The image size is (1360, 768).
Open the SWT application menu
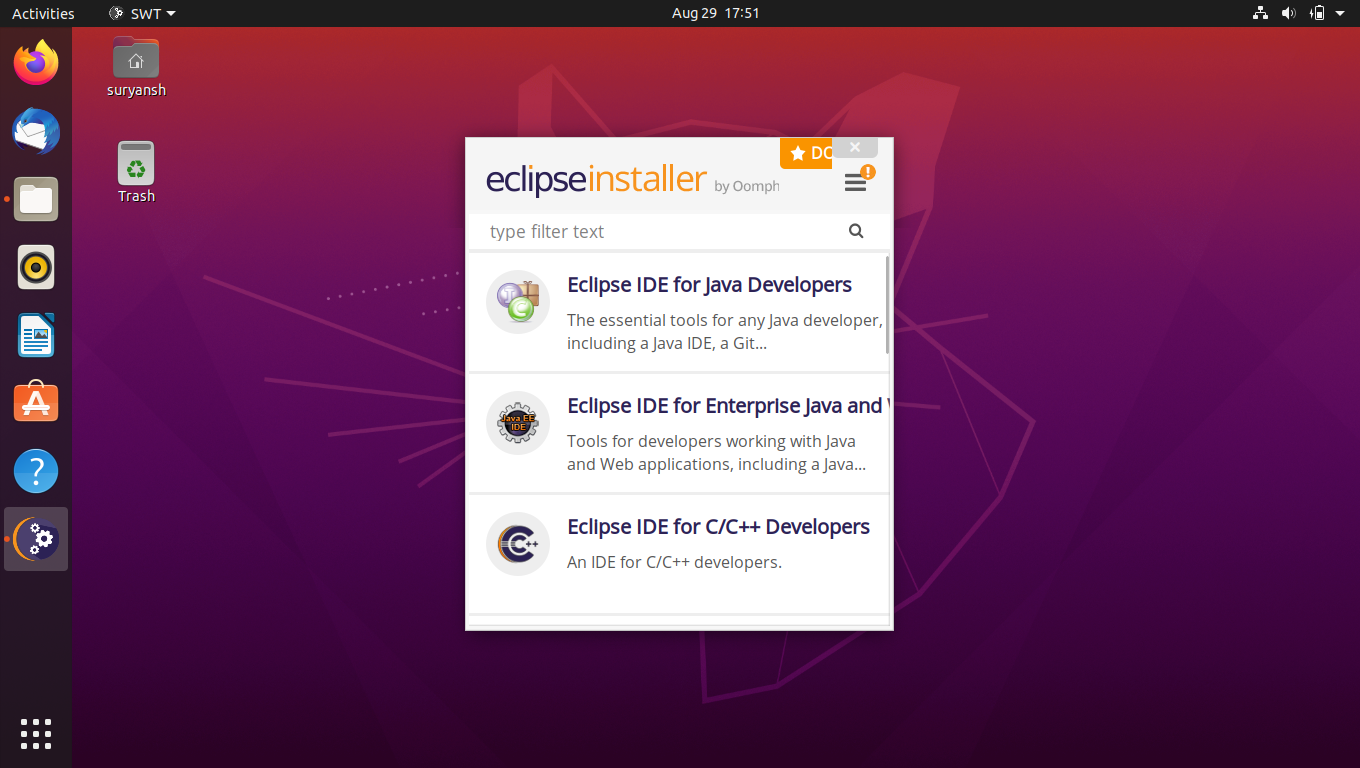pyautogui.click(x=141, y=13)
